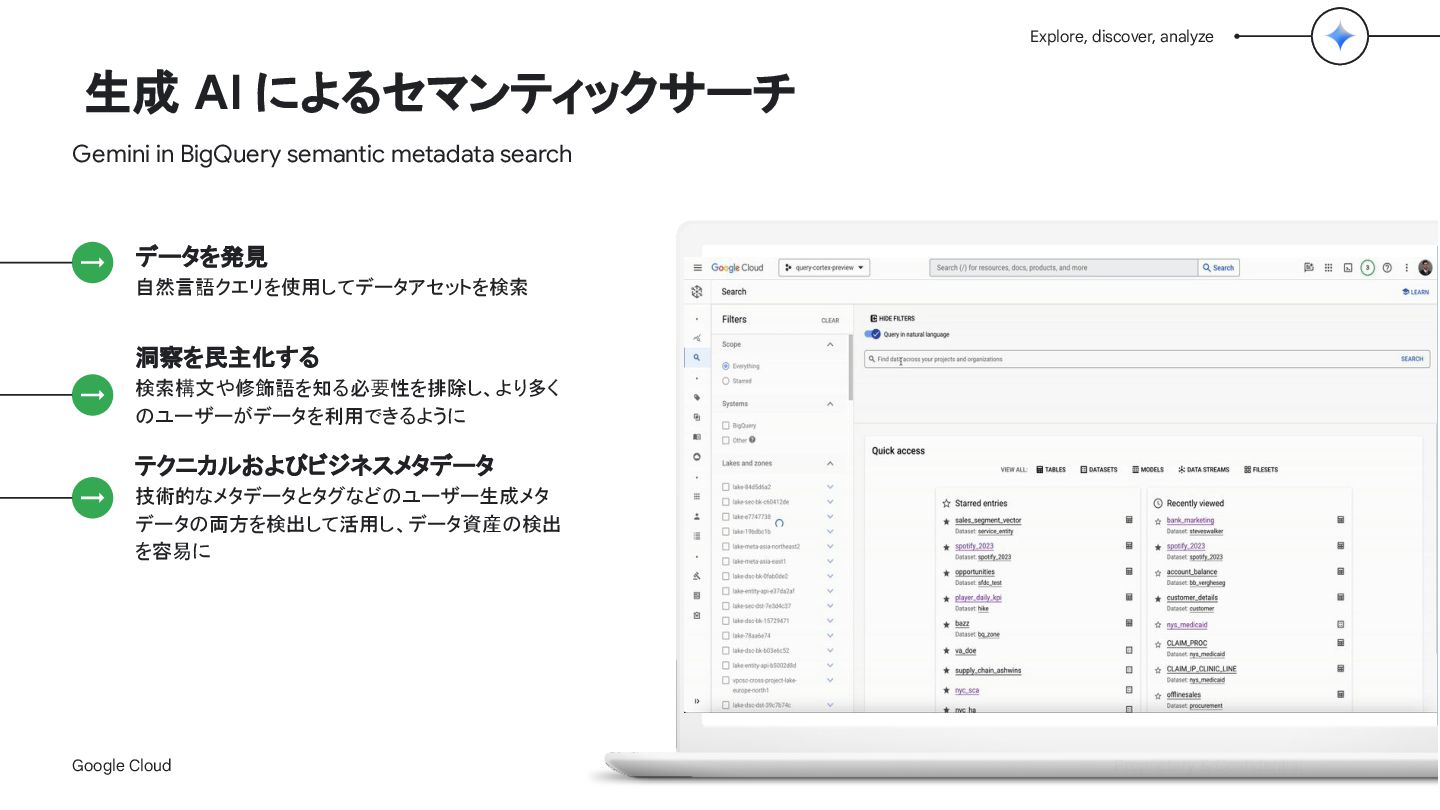The width and height of the screenshot is (1440, 810).
Task: Collapse the Scope filter section
Action: 830,344
